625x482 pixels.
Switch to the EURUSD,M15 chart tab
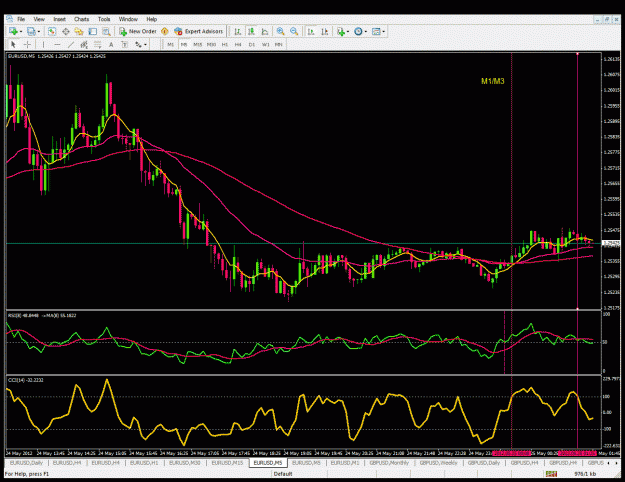[x=227, y=463]
